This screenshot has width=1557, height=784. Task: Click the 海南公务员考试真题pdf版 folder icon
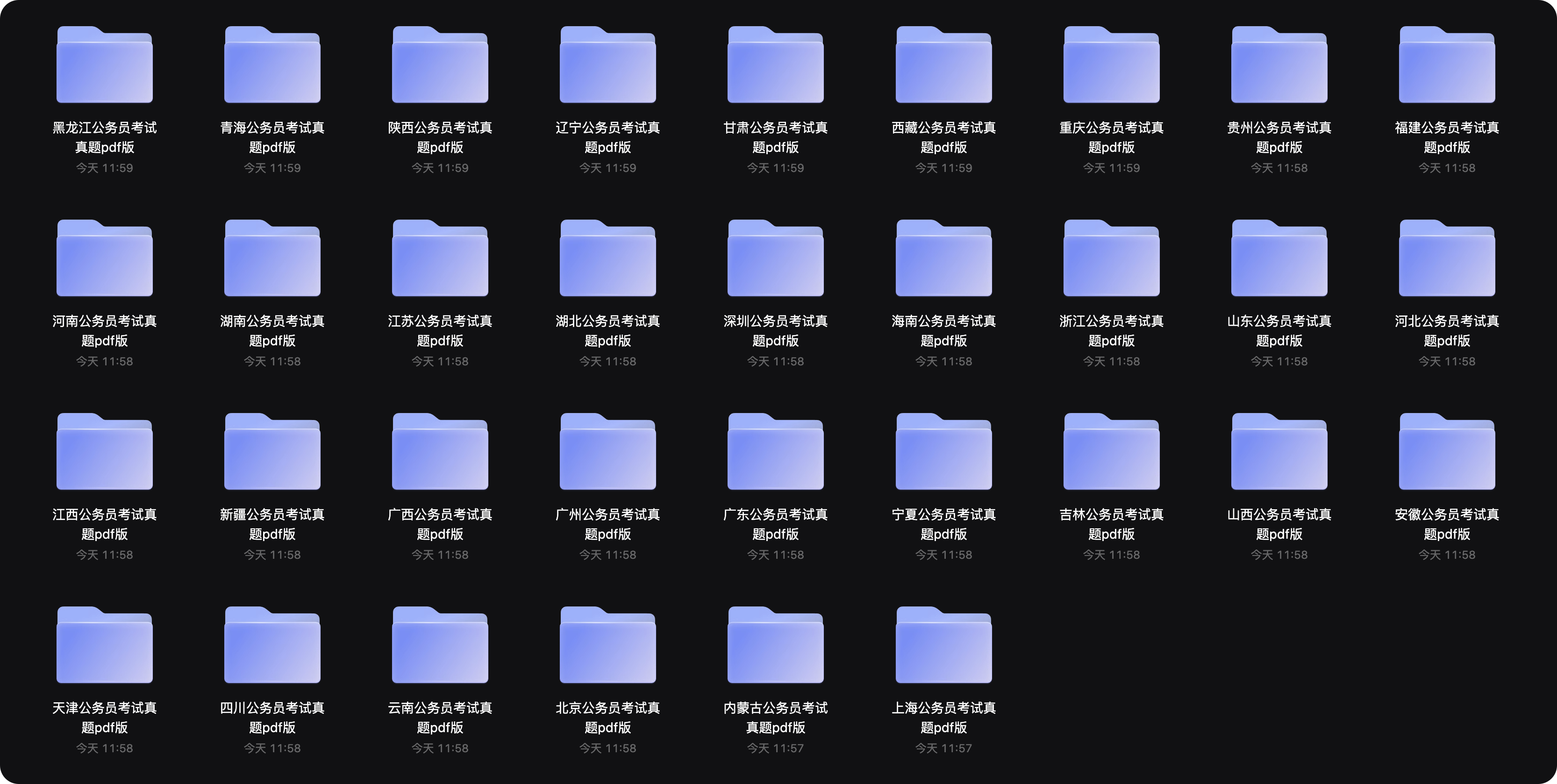(x=943, y=258)
